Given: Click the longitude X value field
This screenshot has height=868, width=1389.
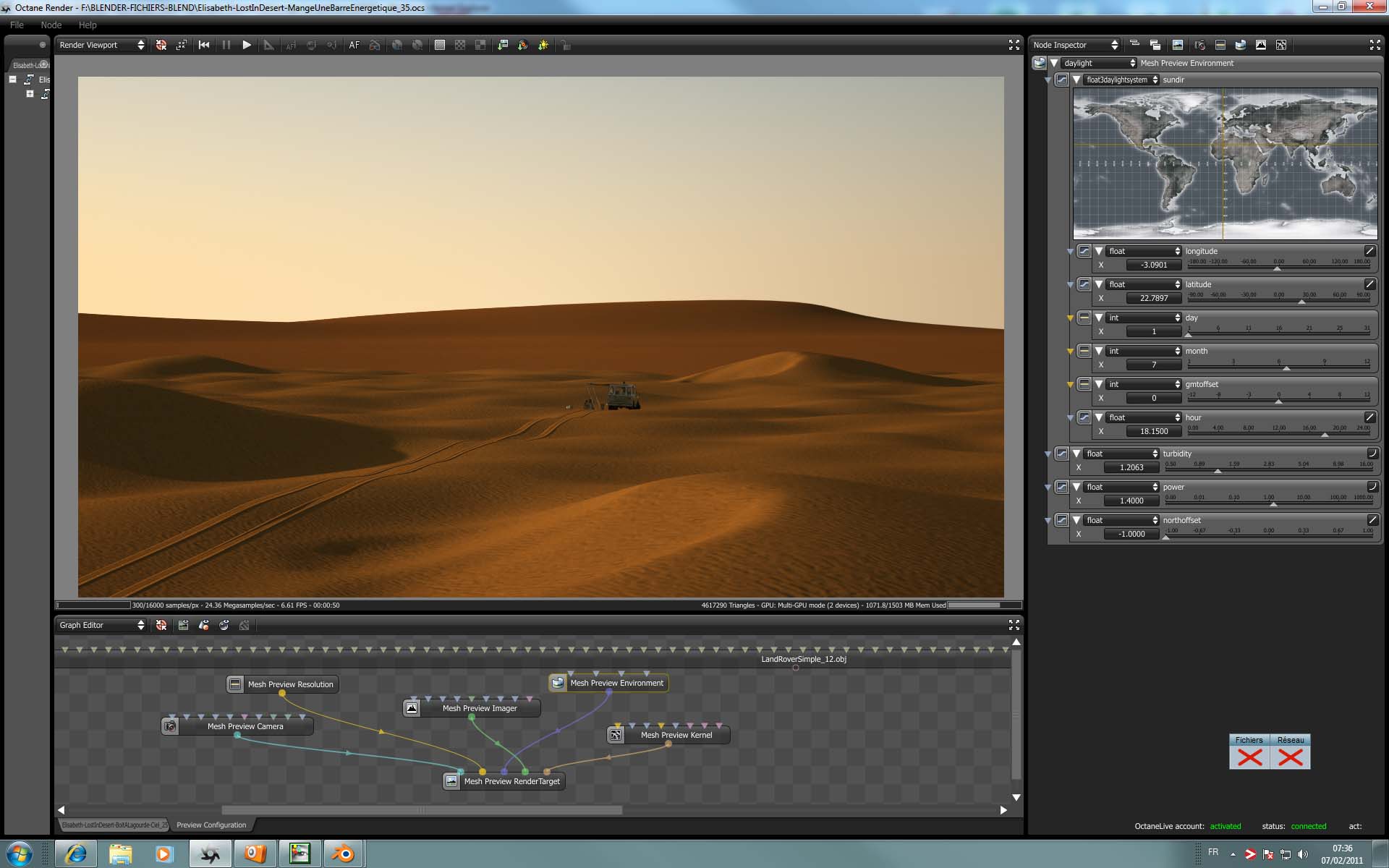Looking at the screenshot, I should pyautogui.click(x=1153, y=265).
